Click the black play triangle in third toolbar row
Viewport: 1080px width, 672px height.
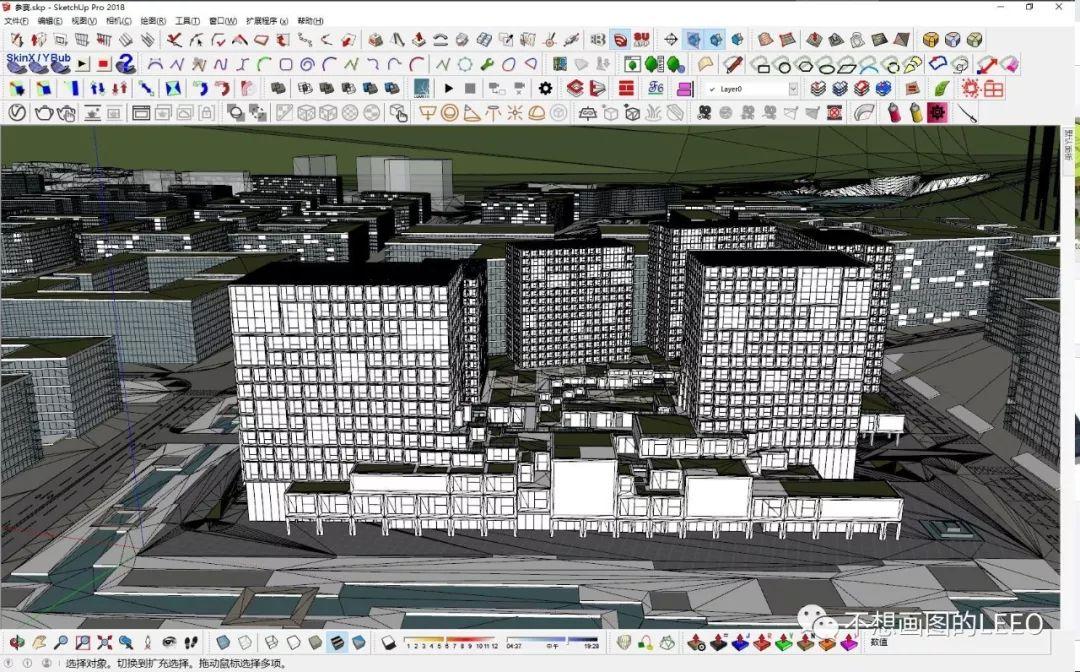coord(448,88)
